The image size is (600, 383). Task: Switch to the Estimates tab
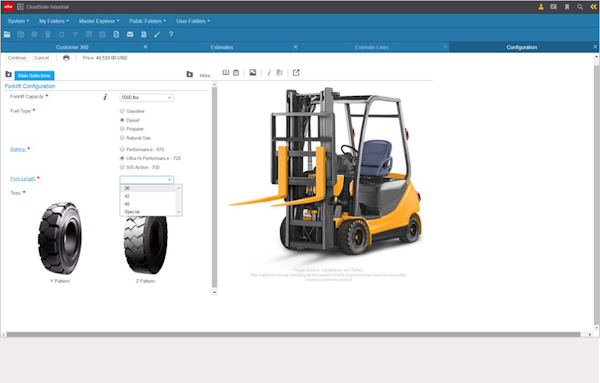pos(222,47)
